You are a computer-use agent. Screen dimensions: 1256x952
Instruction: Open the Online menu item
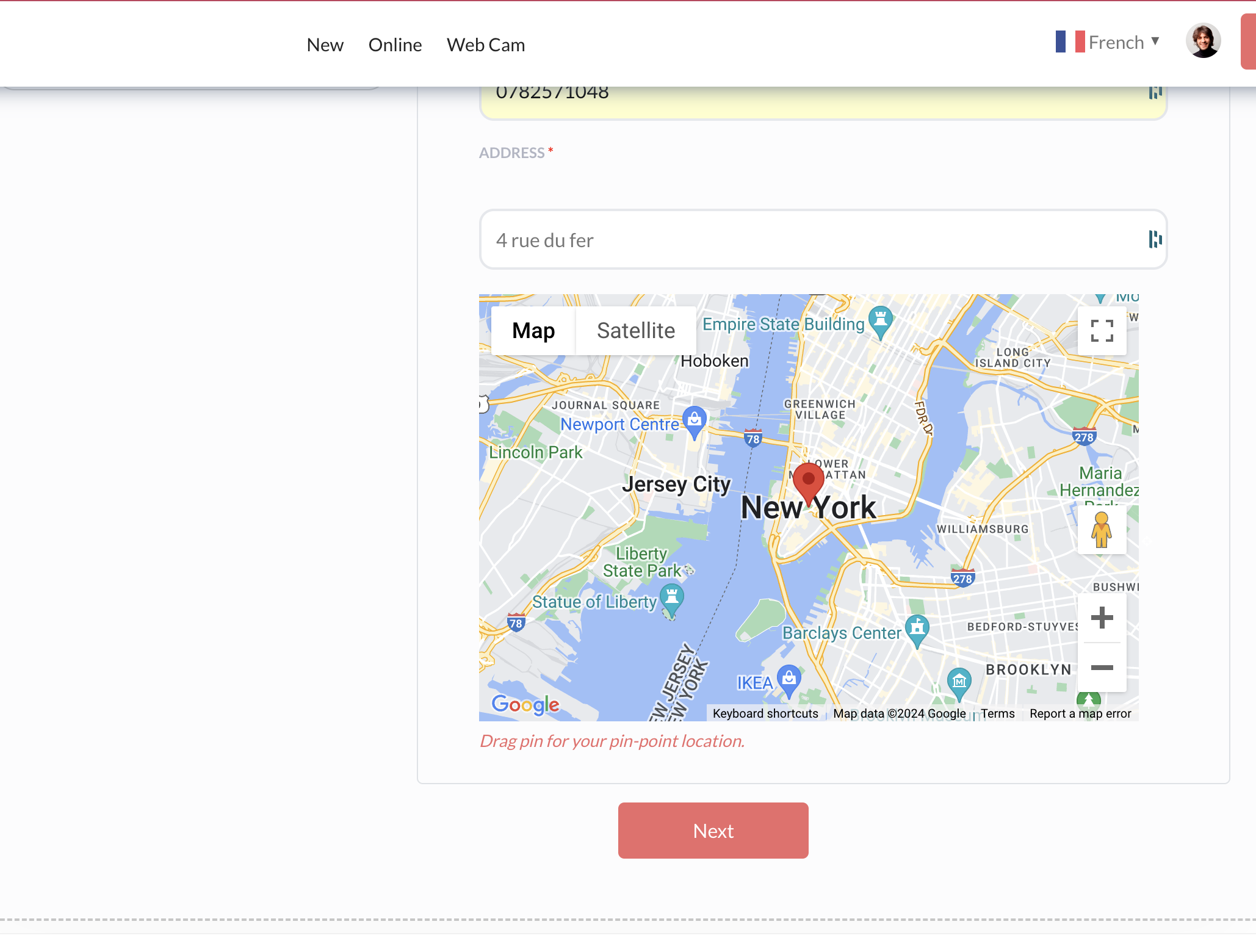(395, 45)
